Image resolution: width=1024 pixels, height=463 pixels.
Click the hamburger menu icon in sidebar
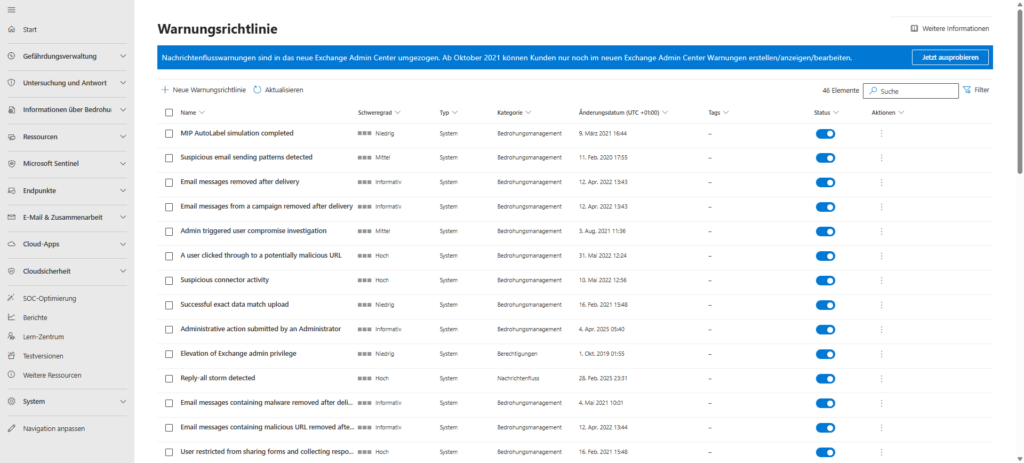point(11,10)
